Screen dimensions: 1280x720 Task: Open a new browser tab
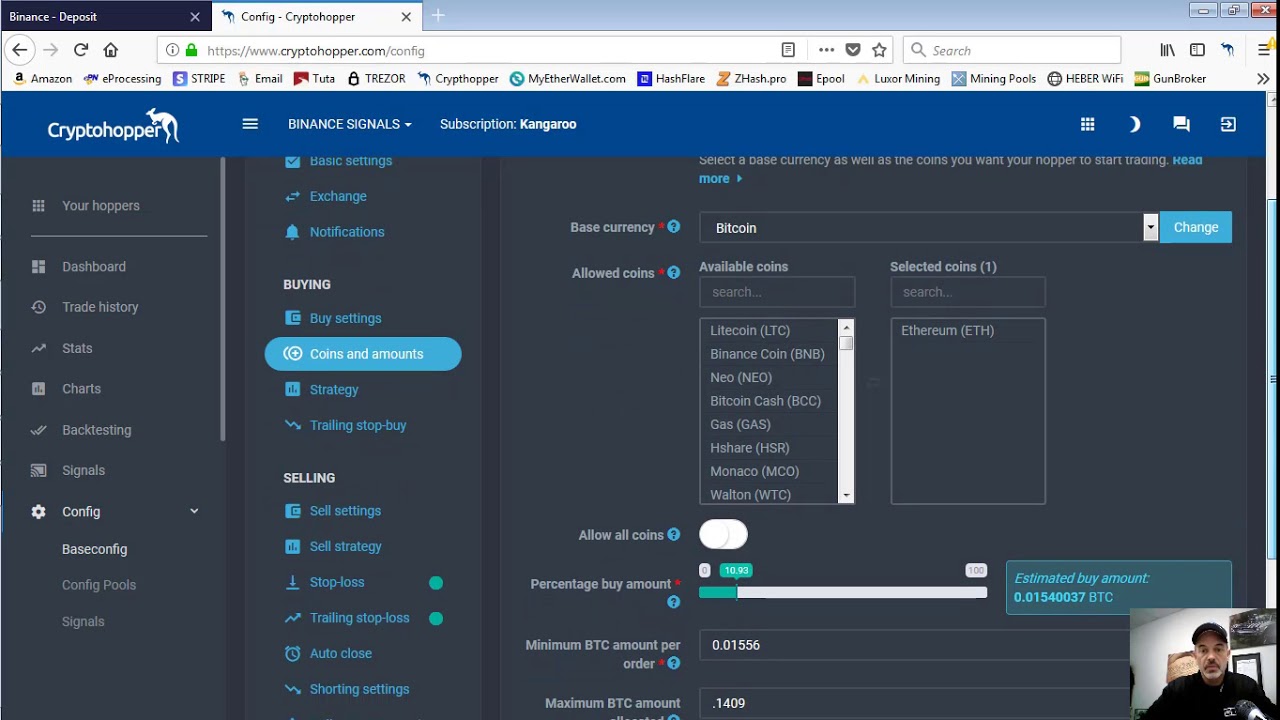point(438,16)
